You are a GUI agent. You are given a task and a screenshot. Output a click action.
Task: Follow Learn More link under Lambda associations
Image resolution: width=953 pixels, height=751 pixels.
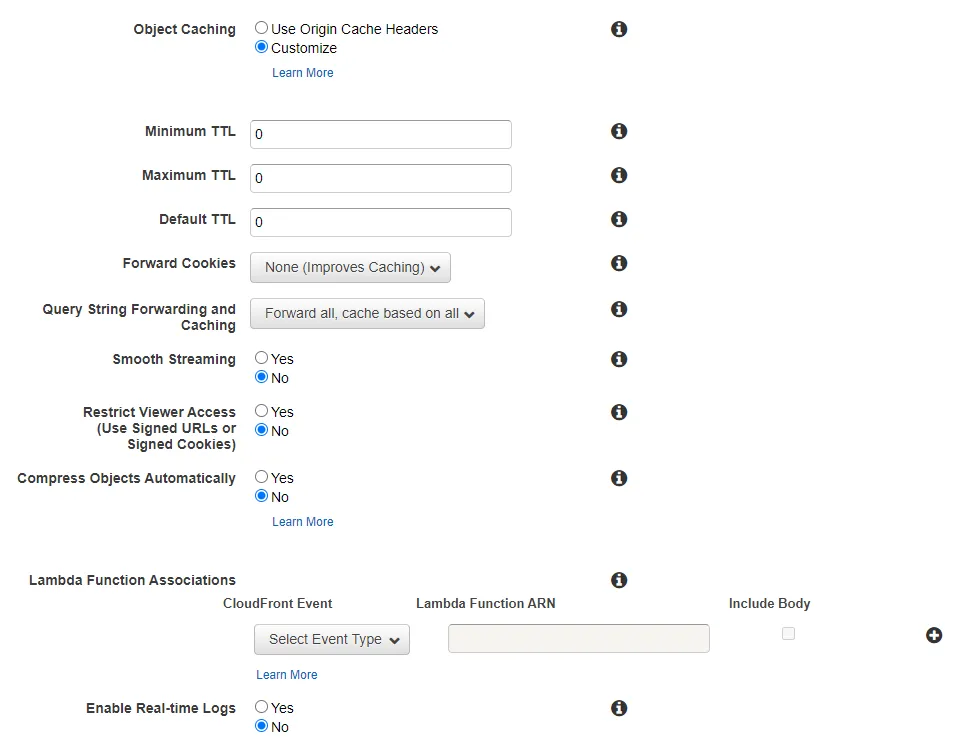(286, 675)
